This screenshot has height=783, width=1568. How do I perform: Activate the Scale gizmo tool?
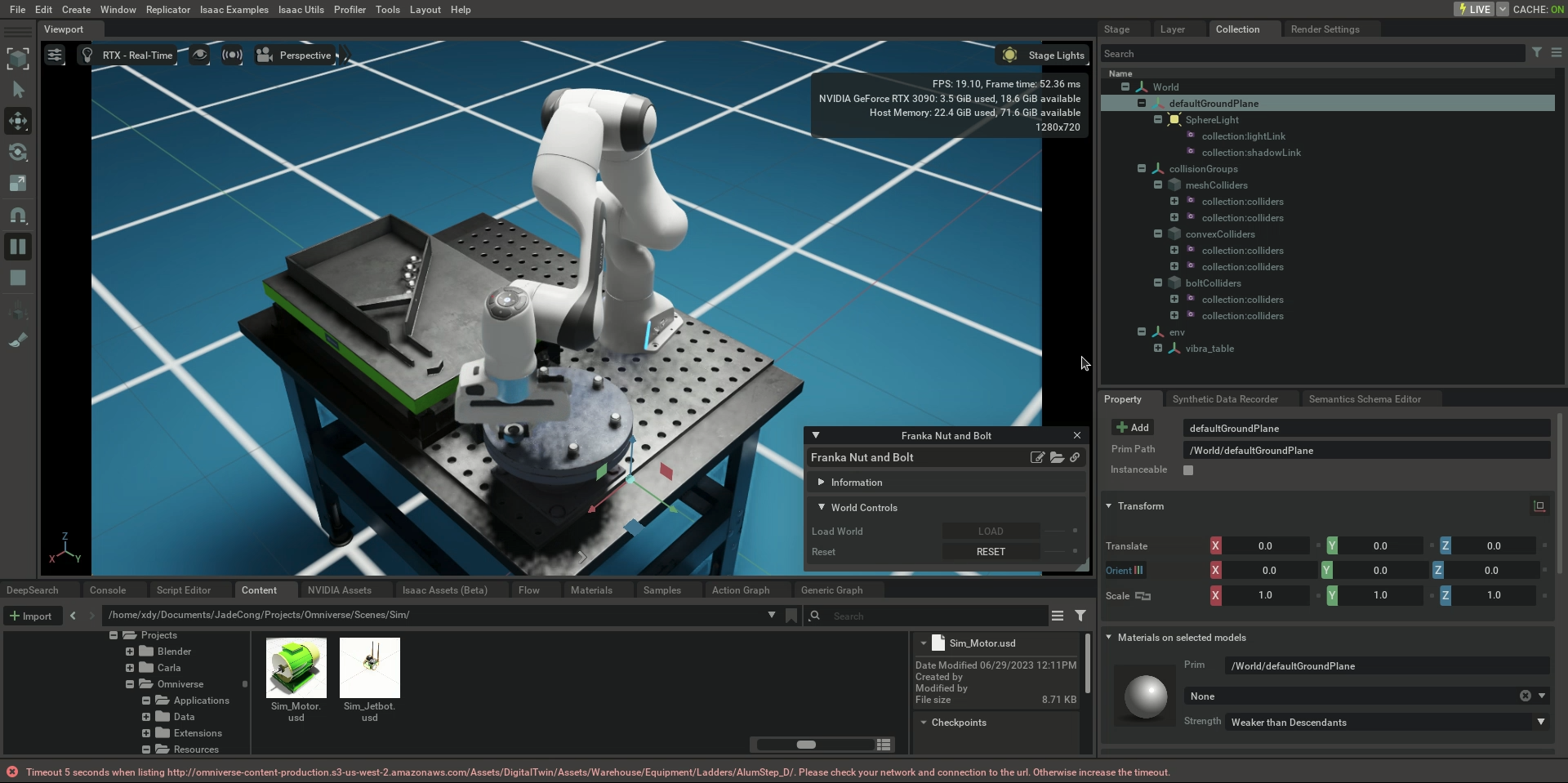(18, 183)
